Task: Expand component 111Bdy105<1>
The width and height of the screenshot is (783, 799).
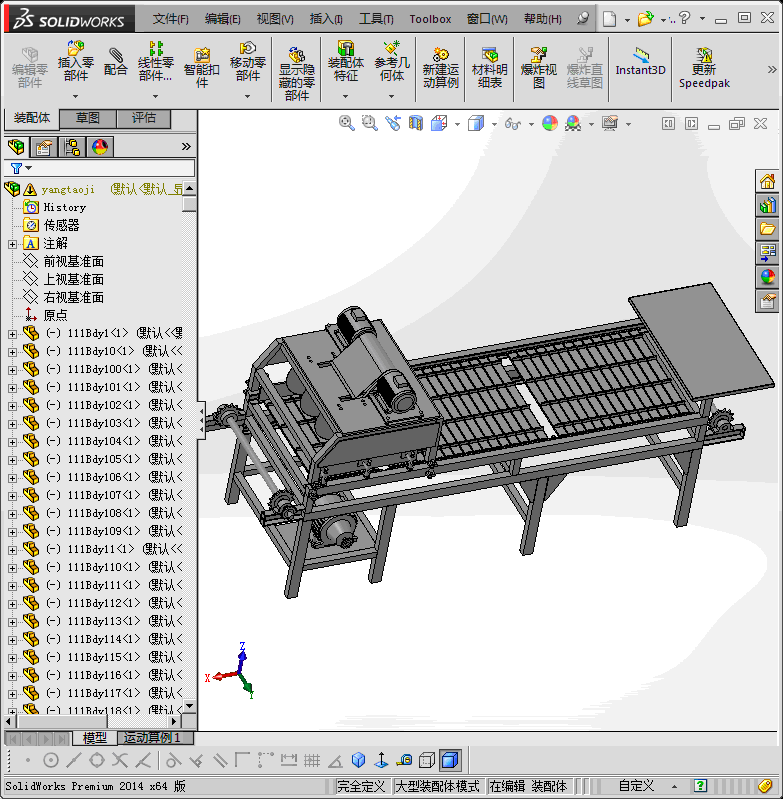Action: [x=12, y=460]
